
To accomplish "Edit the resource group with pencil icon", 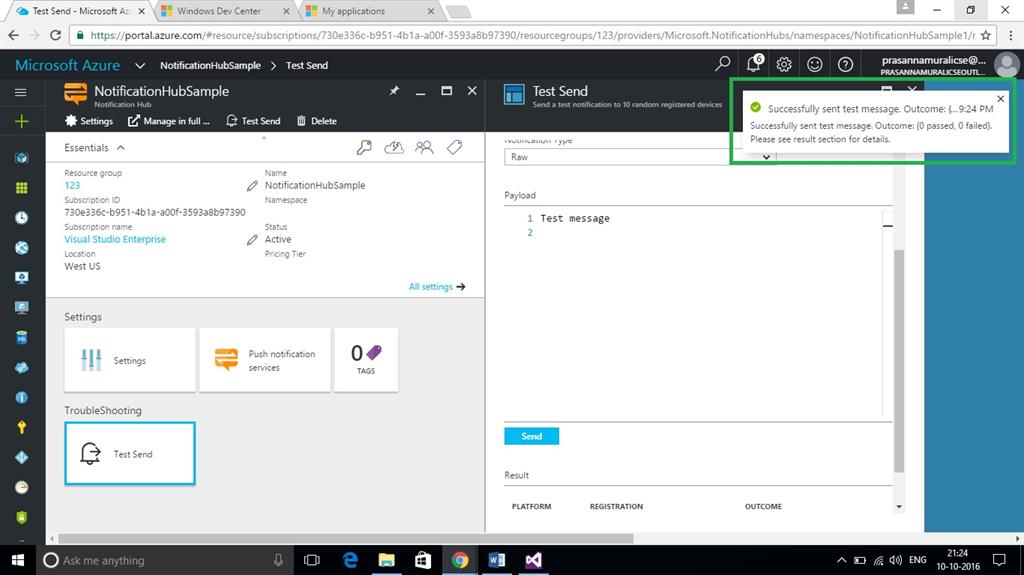I will click(x=252, y=186).
